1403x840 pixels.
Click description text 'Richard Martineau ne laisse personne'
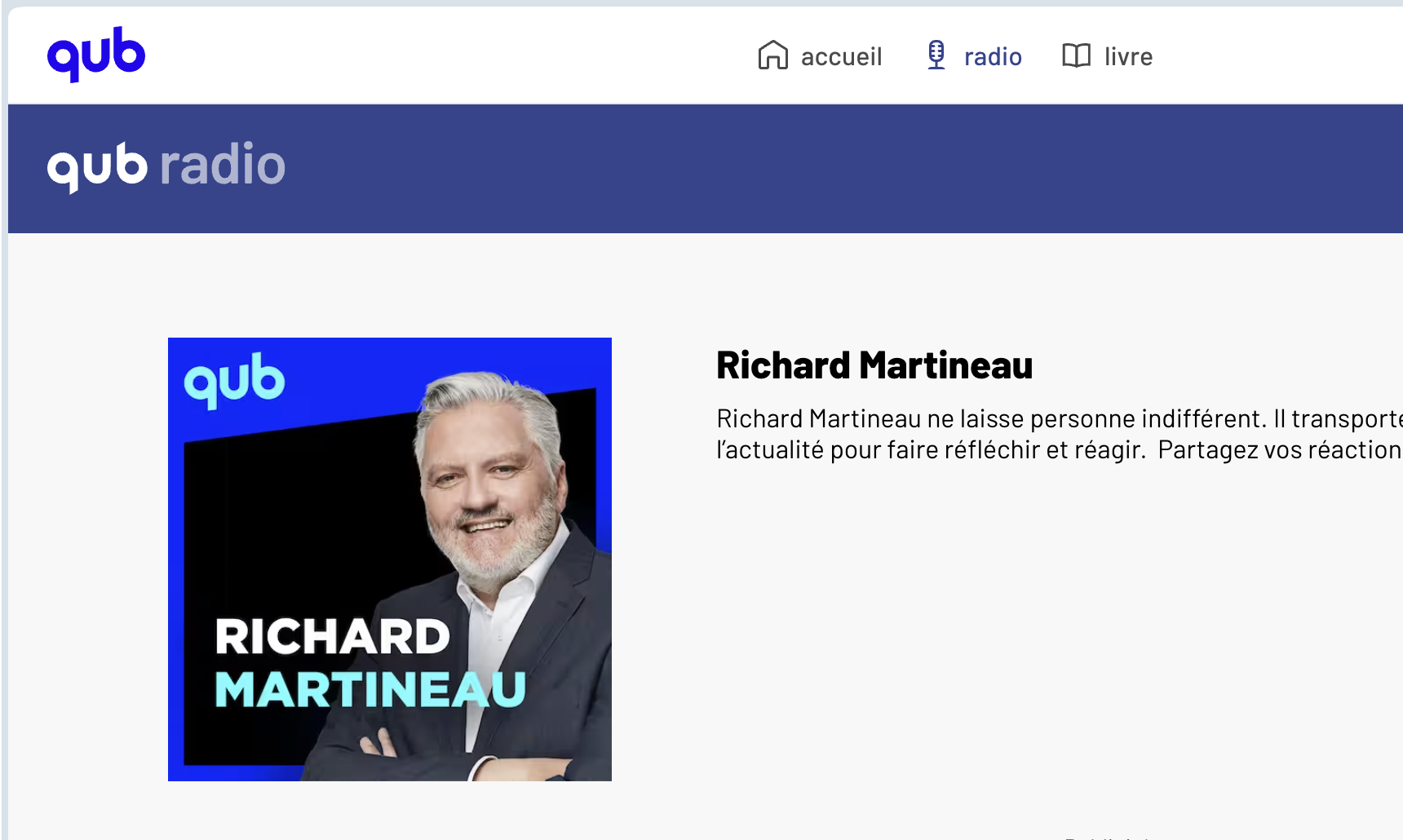[x=926, y=418]
